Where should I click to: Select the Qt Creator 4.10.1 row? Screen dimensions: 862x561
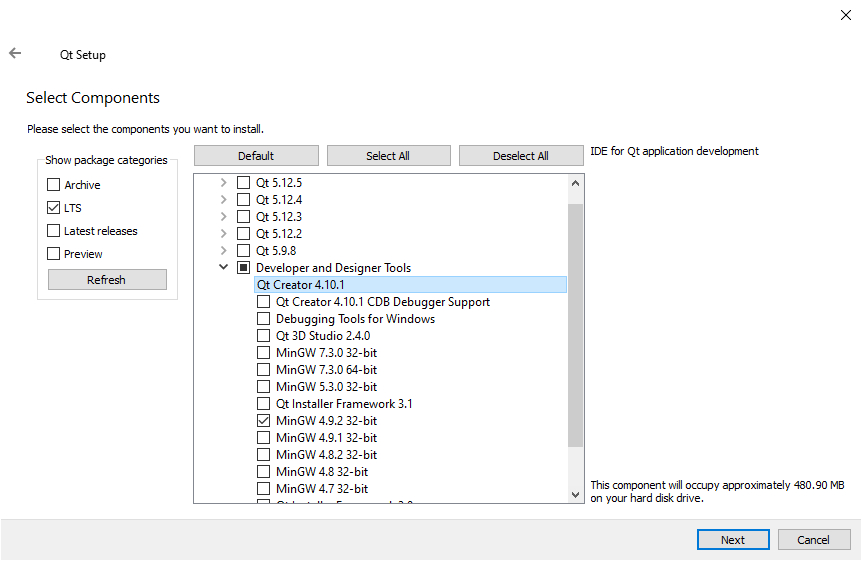[410, 284]
